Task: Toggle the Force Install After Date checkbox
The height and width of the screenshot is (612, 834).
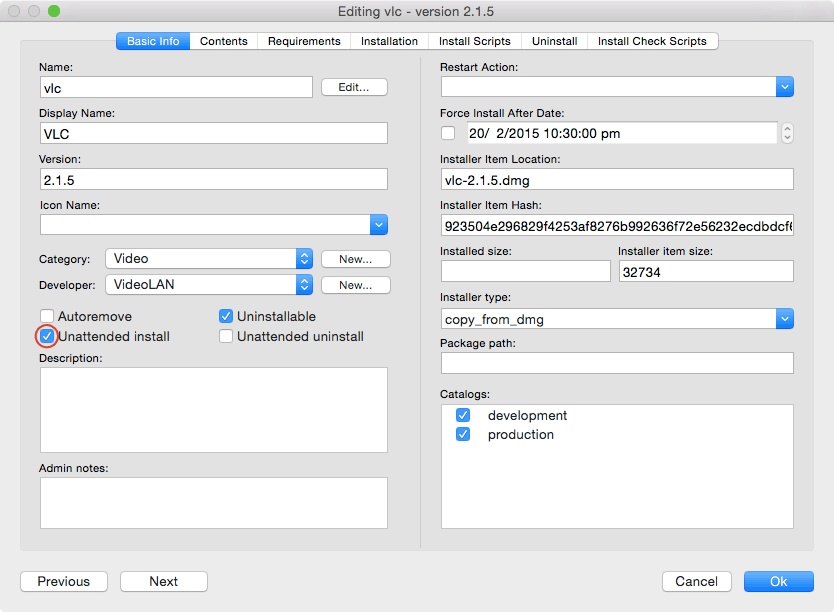Action: [x=448, y=133]
